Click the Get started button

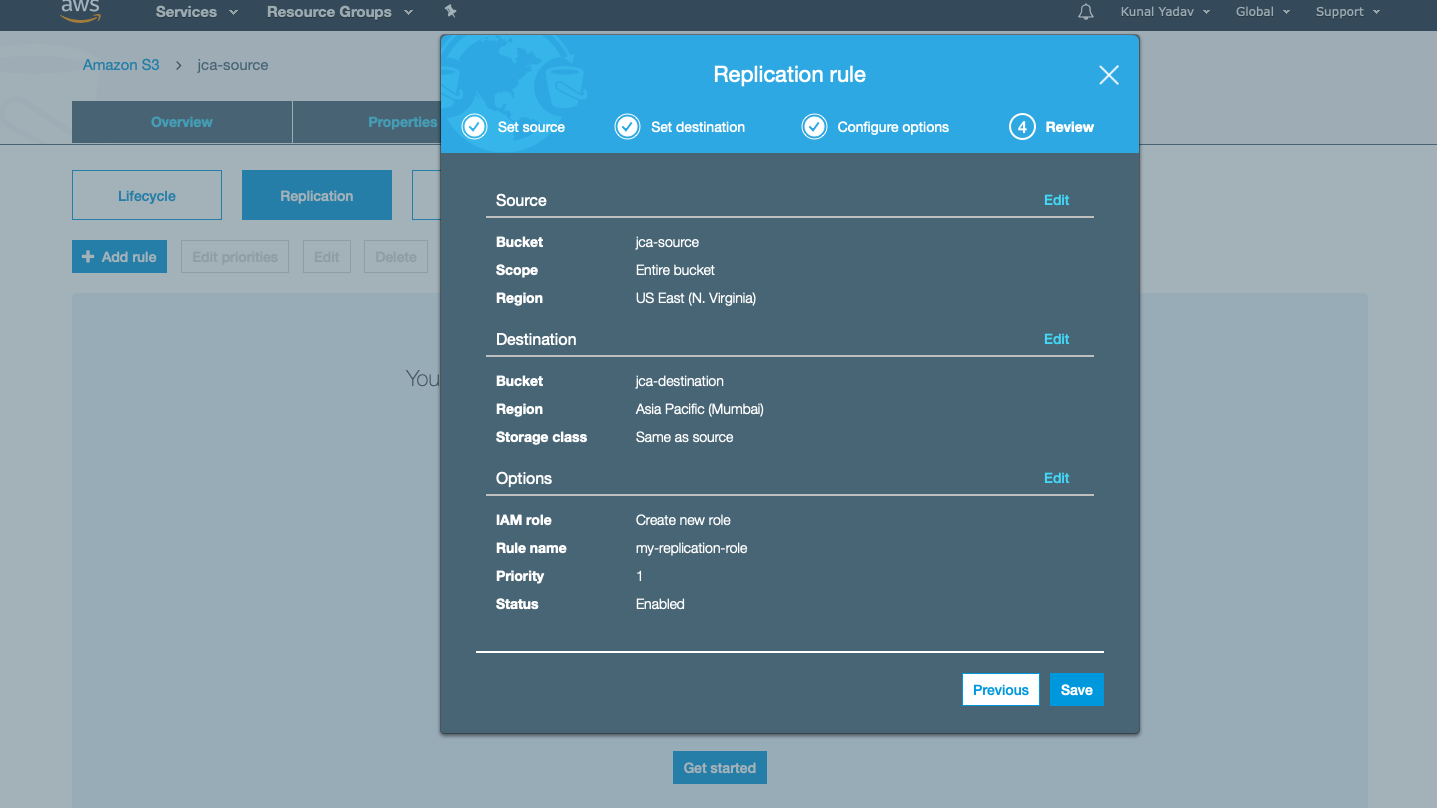pos(720,768)
